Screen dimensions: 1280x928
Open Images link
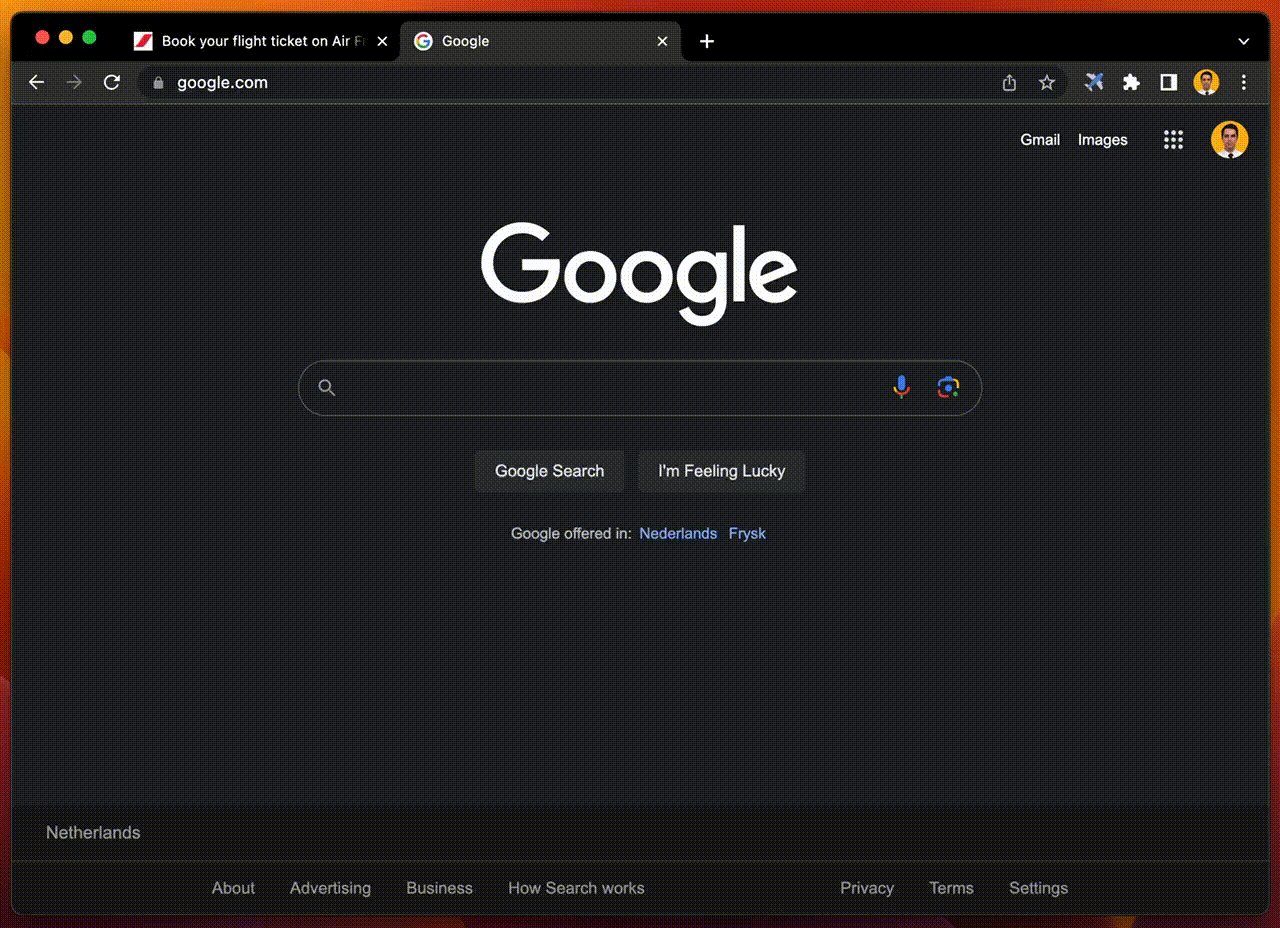(1102, 140)
